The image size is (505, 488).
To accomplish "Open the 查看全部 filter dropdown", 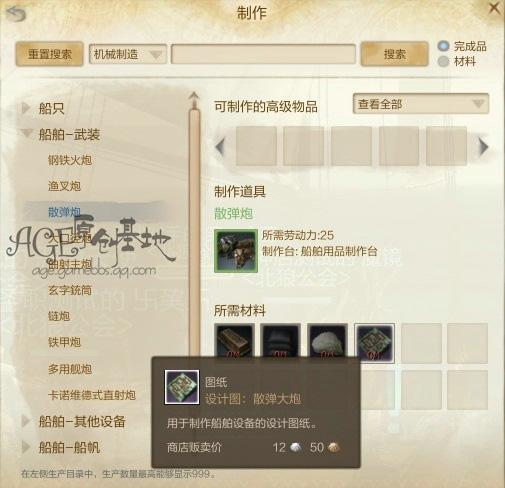I will tap(421, 104).
